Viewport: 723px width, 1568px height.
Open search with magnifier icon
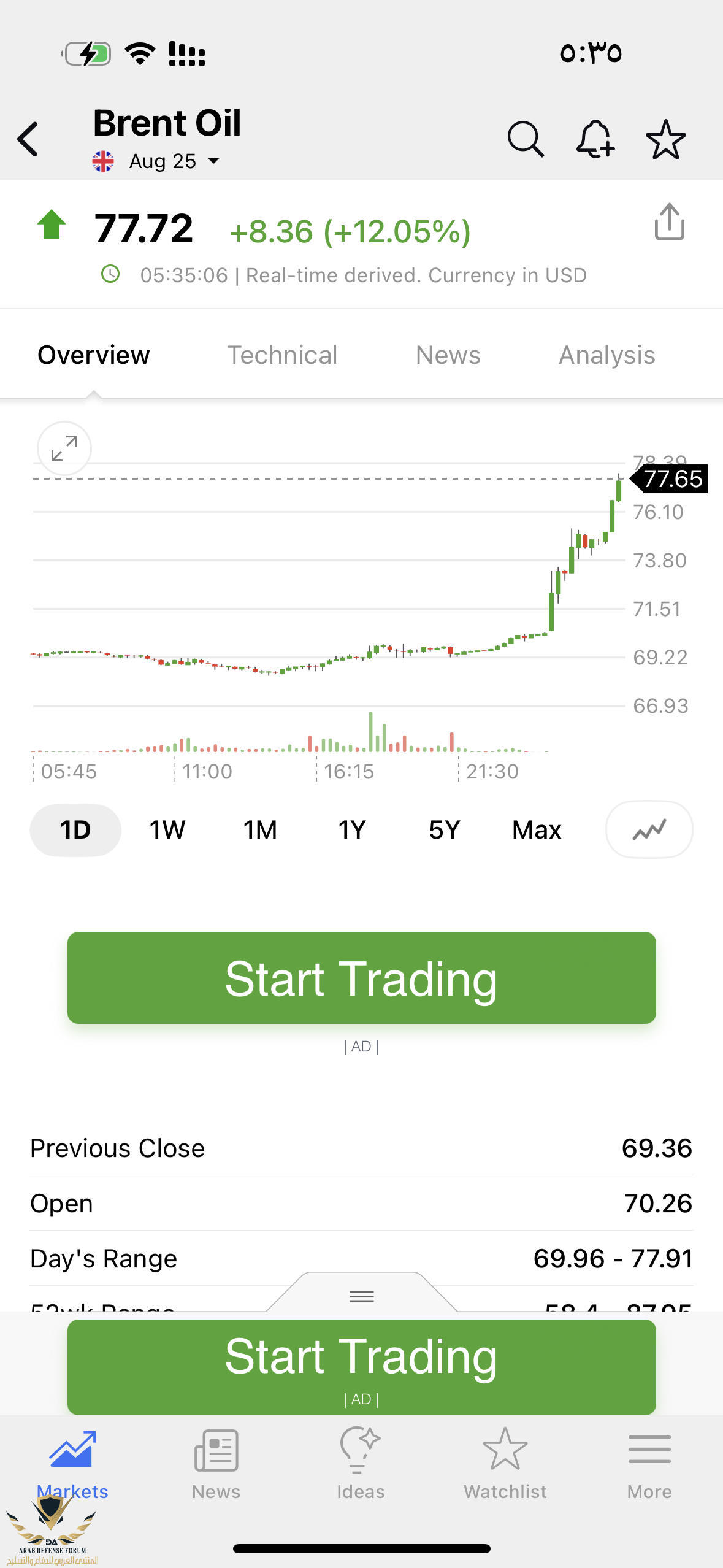click(526, 139)
